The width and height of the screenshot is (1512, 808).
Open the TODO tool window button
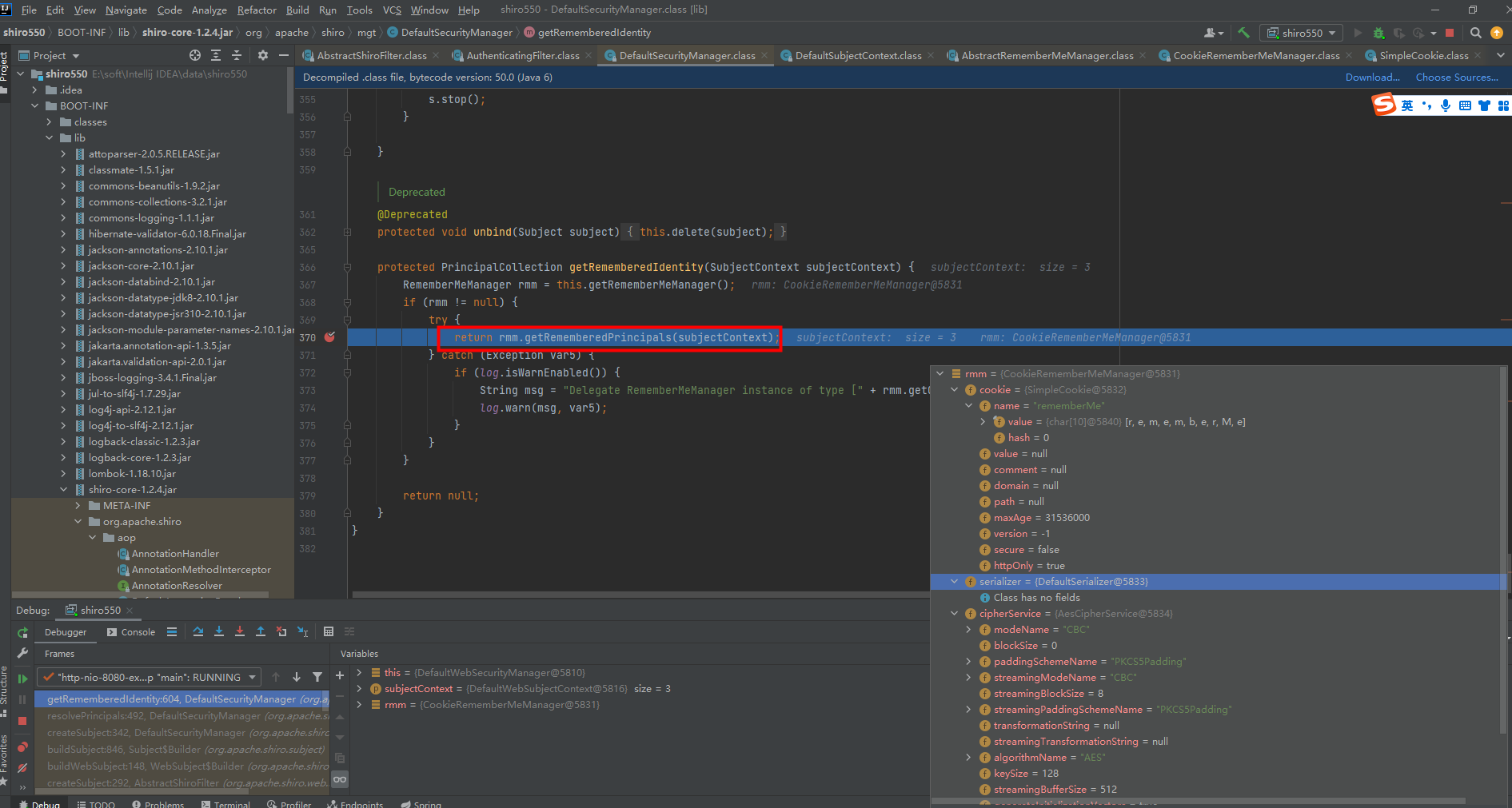click(96, 803)
